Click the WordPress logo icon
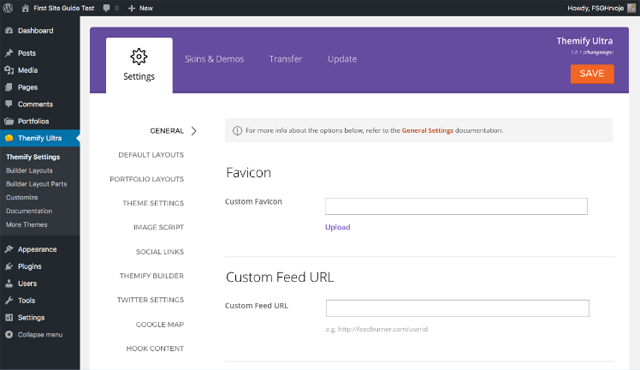 (8, 8)
